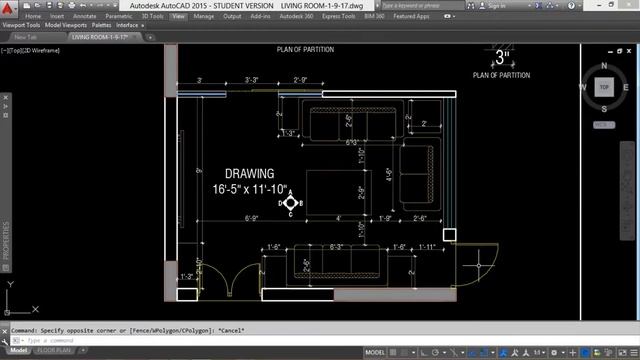Screen dimensions: 640x360
Task: Open the Add-ins ribbon tab
Action: [260, 16]
